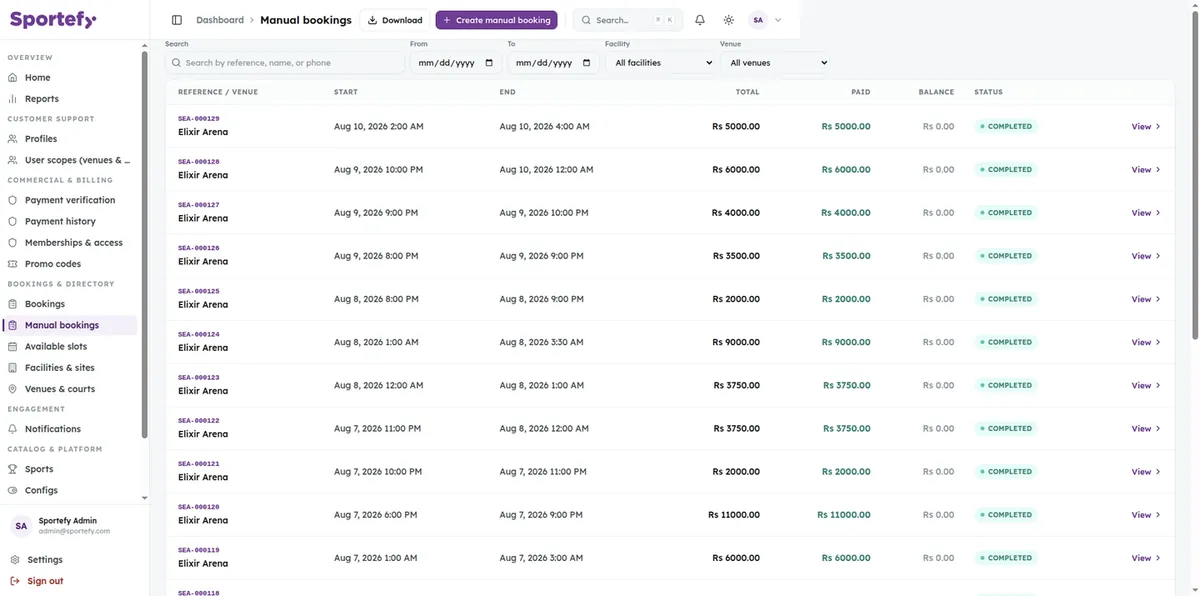Viewport: 1200px width, 596px height.
Task: Click the Settings gear icon
Action: tap(14, 560)
